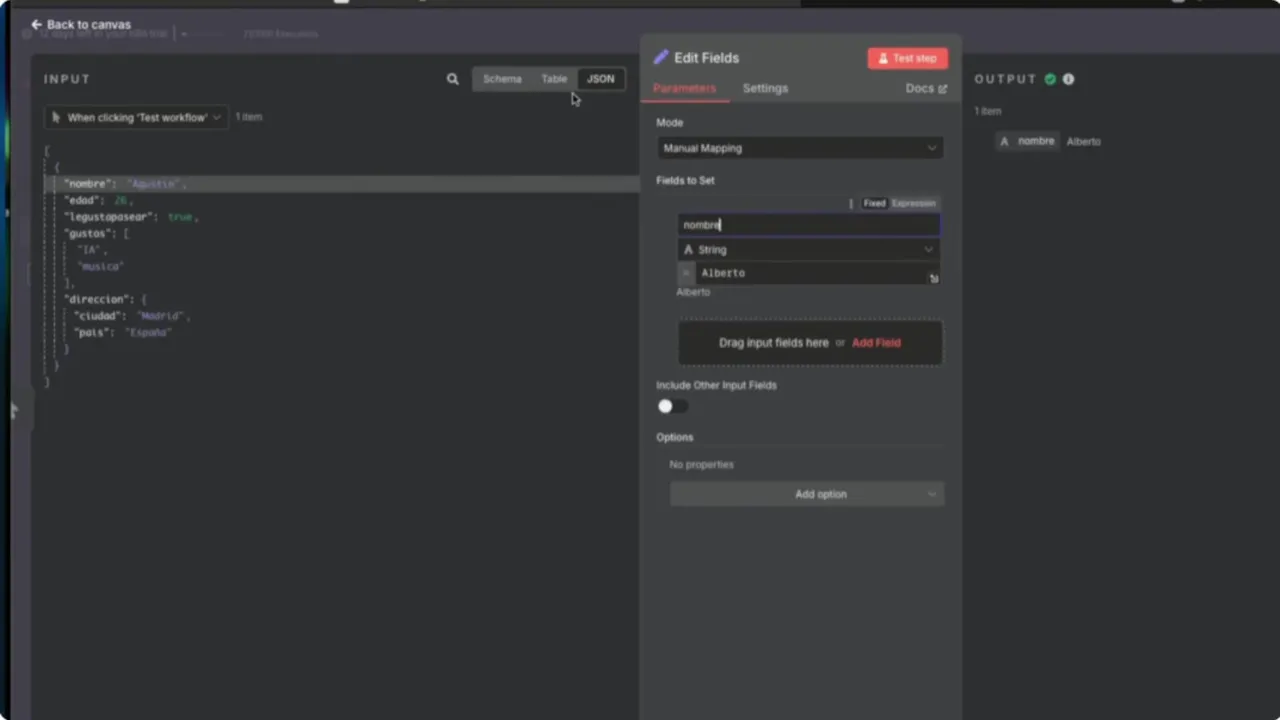Switch input view to Table

pyautogui.click(x=554, y=79)
